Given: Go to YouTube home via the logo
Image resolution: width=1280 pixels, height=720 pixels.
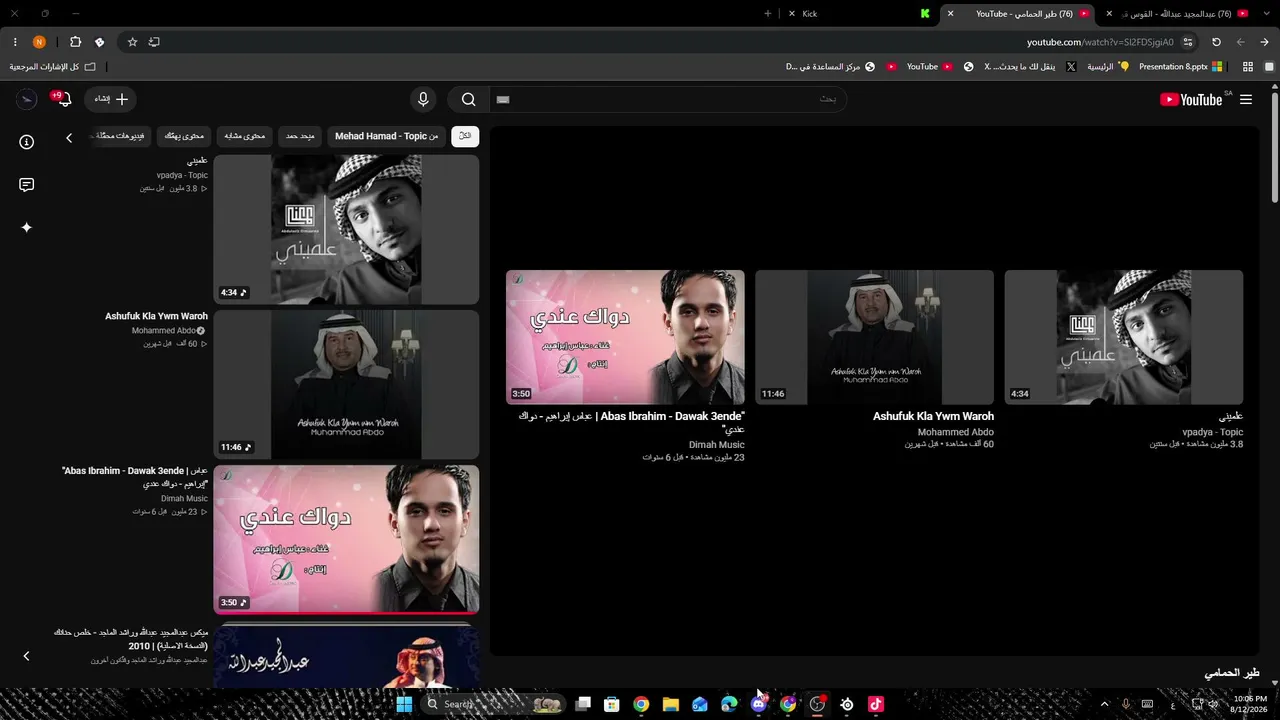Looking at the screenshot, I should point(1191,100).
